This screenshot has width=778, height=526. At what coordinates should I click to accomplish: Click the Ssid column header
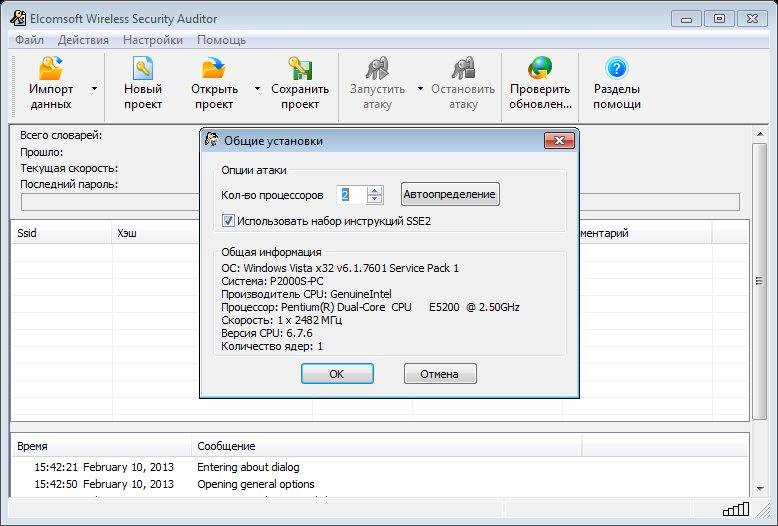point(62,233)
